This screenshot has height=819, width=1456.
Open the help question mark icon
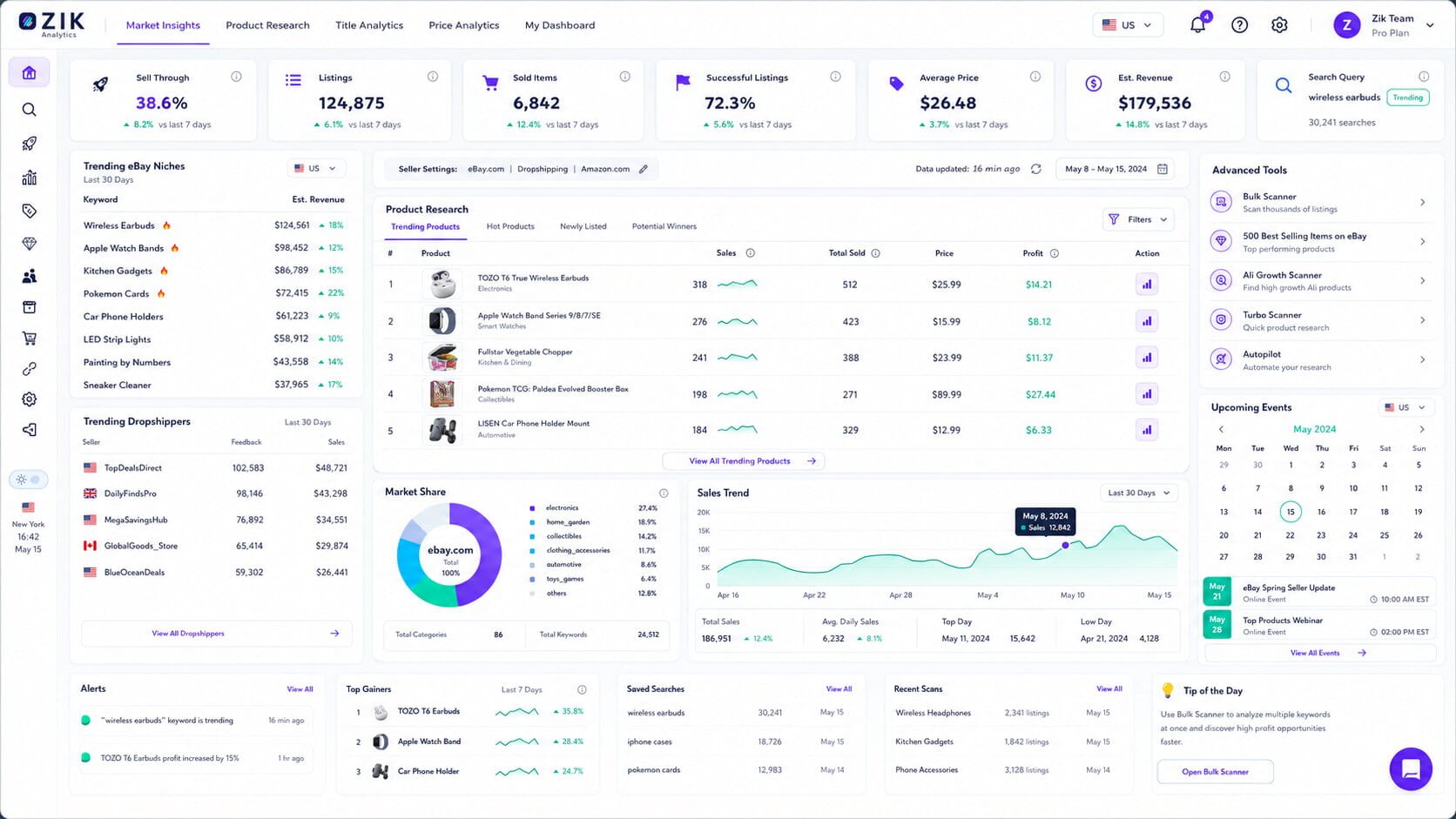pyautogui.click(x=1239, y=25)
